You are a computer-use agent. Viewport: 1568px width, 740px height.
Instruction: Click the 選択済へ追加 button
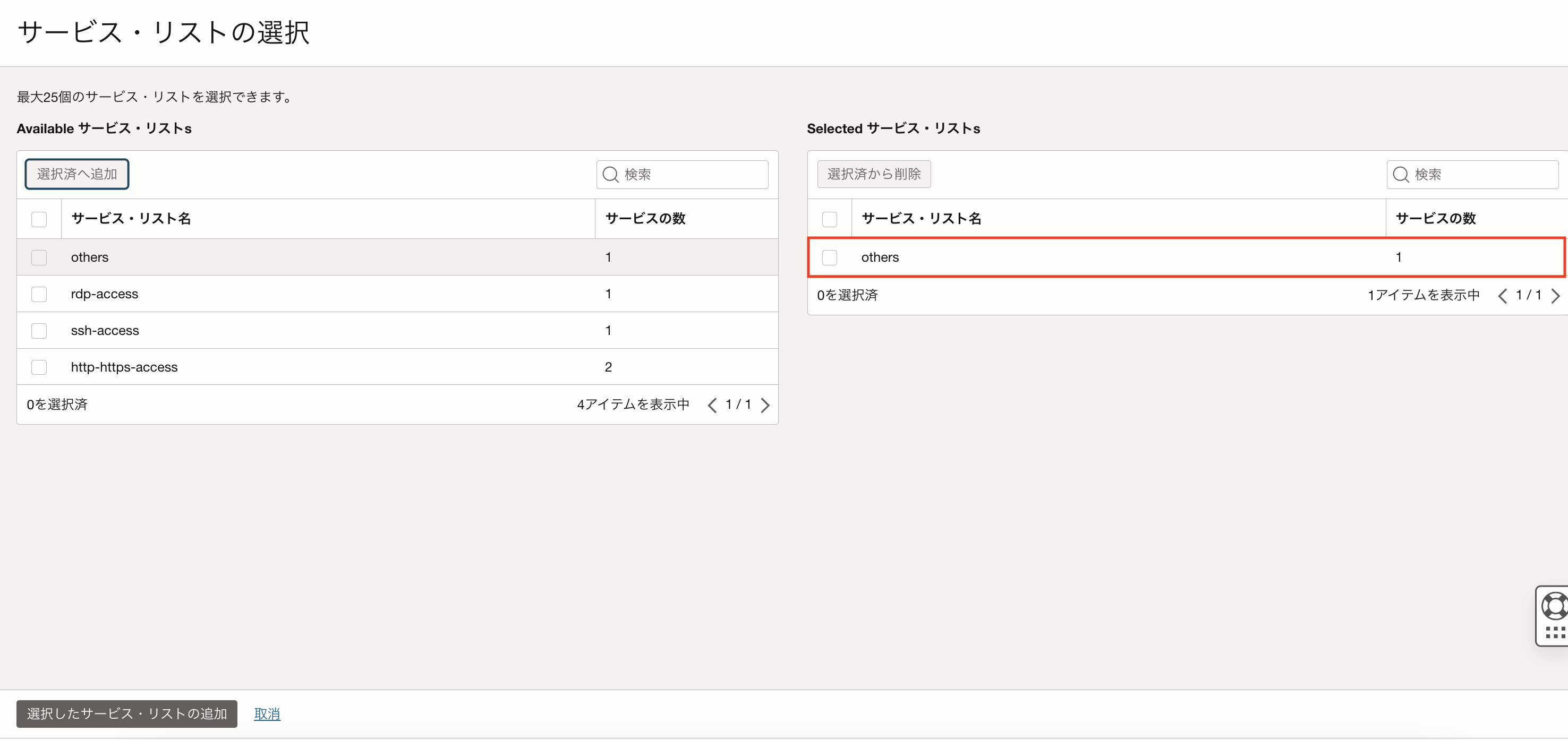tap(76, 174)
